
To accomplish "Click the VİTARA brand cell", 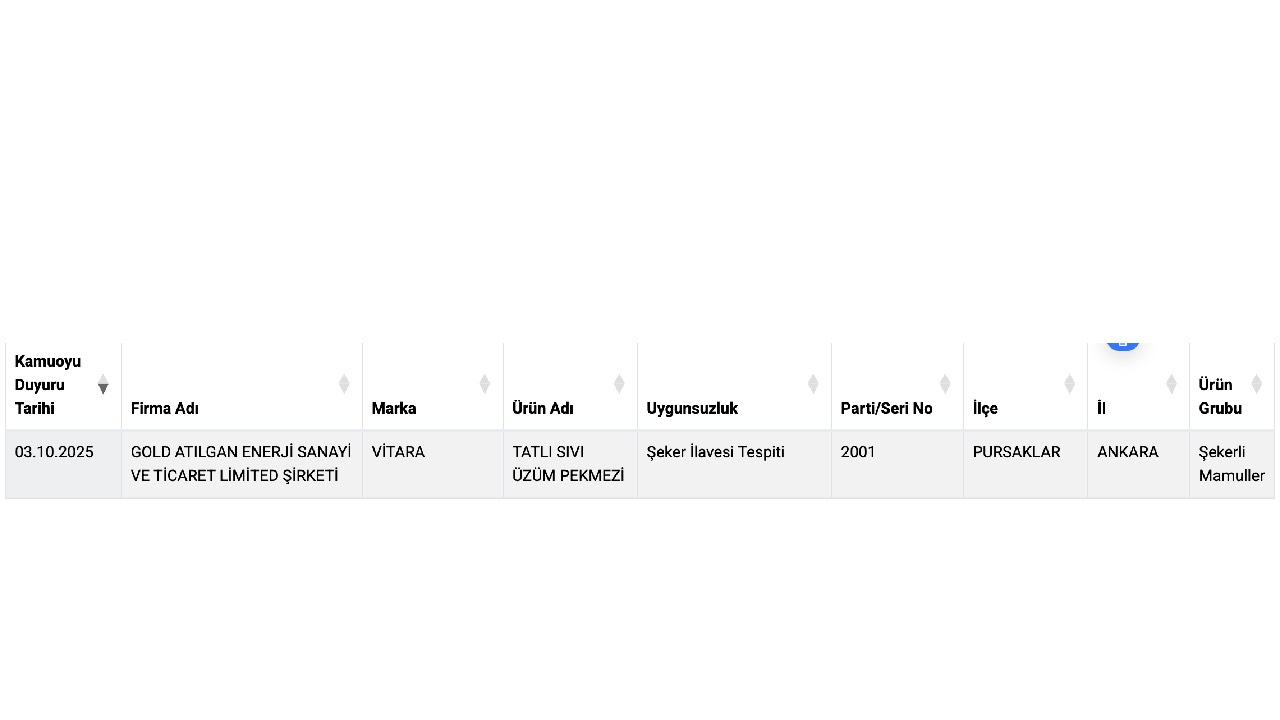I will click(x=398, y=452).
